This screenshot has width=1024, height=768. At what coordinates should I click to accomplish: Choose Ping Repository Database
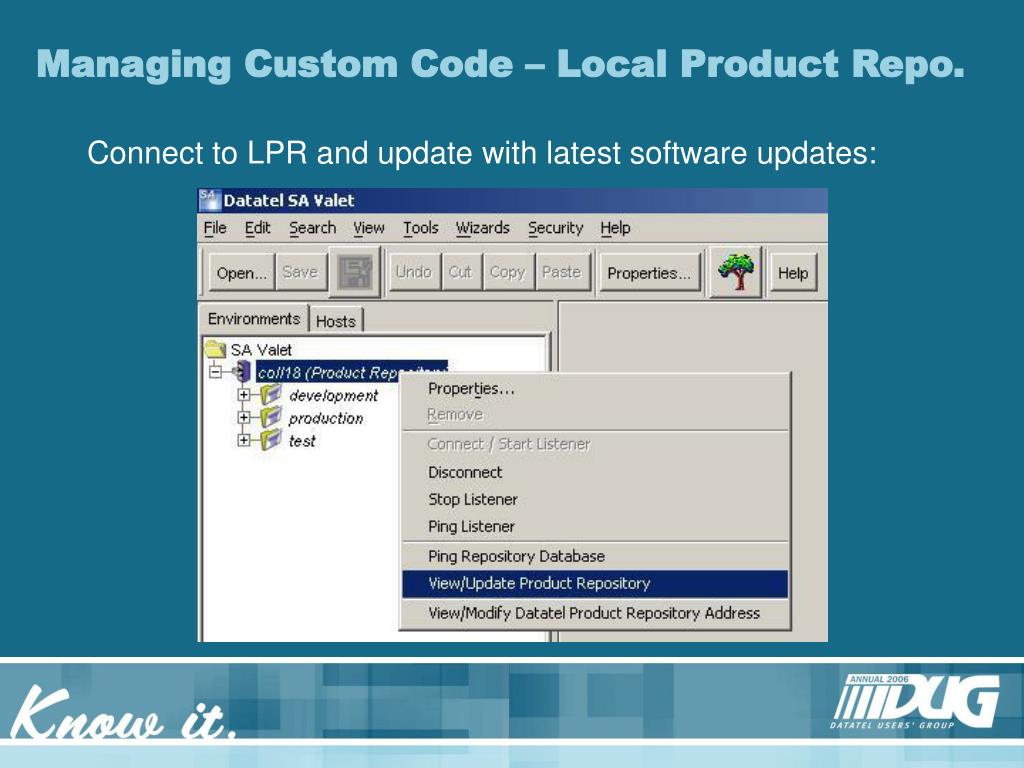(595, 556)
